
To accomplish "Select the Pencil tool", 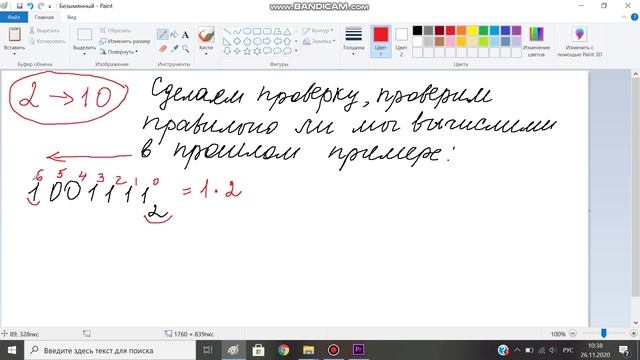I will click(x=162, y=35).
